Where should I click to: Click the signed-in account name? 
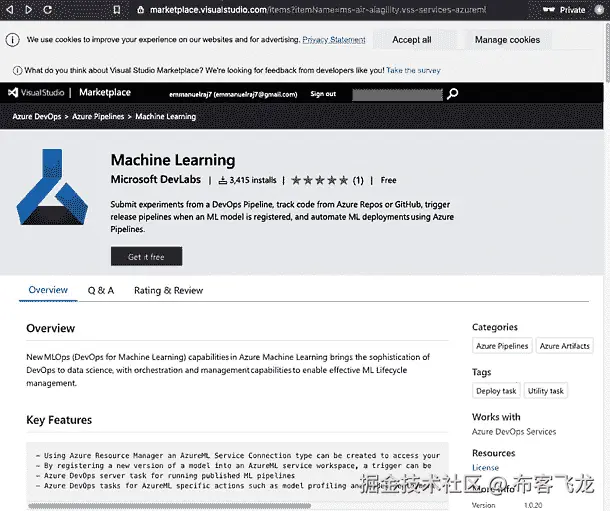233,94
